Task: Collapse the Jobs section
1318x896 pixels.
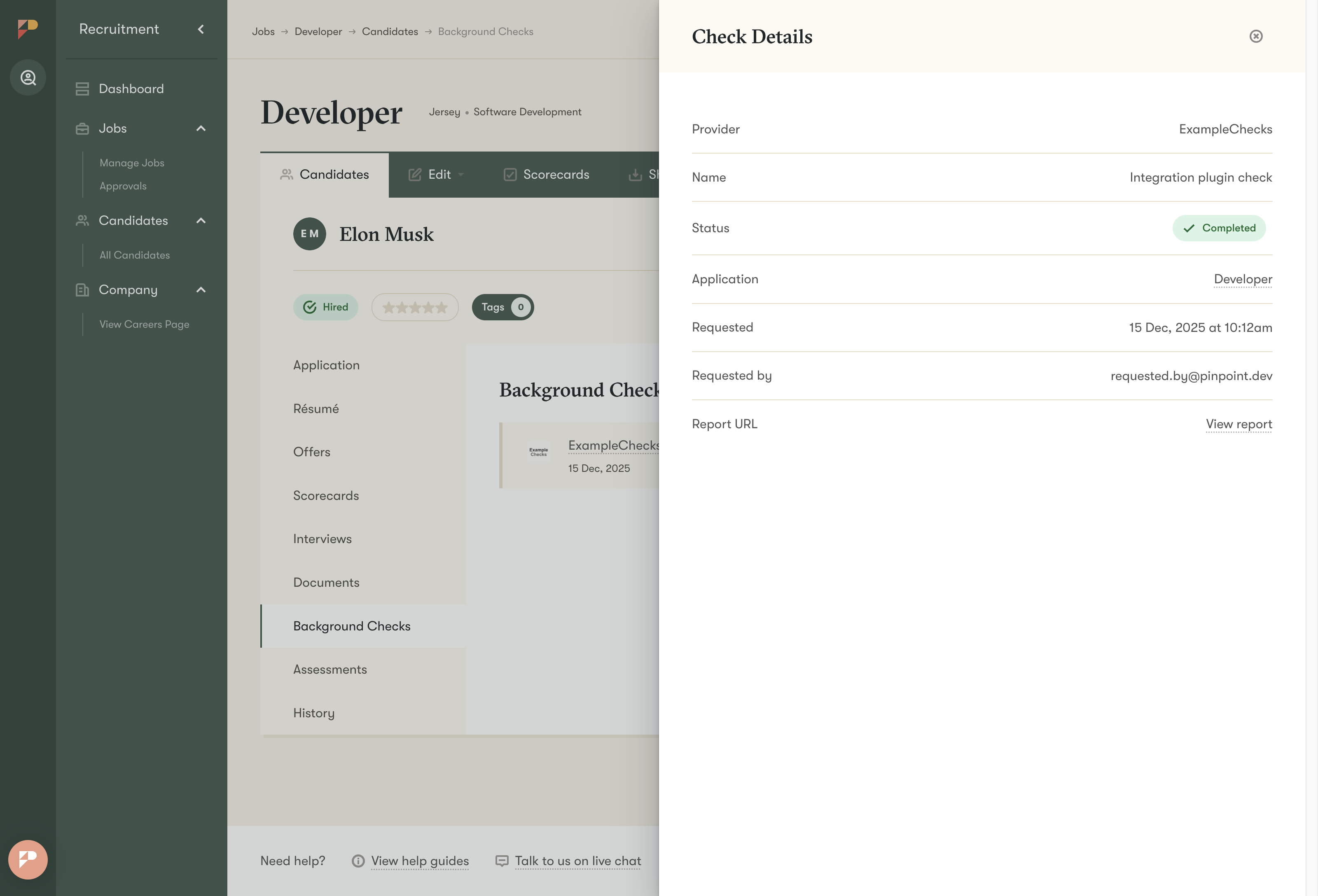Action: [201, 129]
